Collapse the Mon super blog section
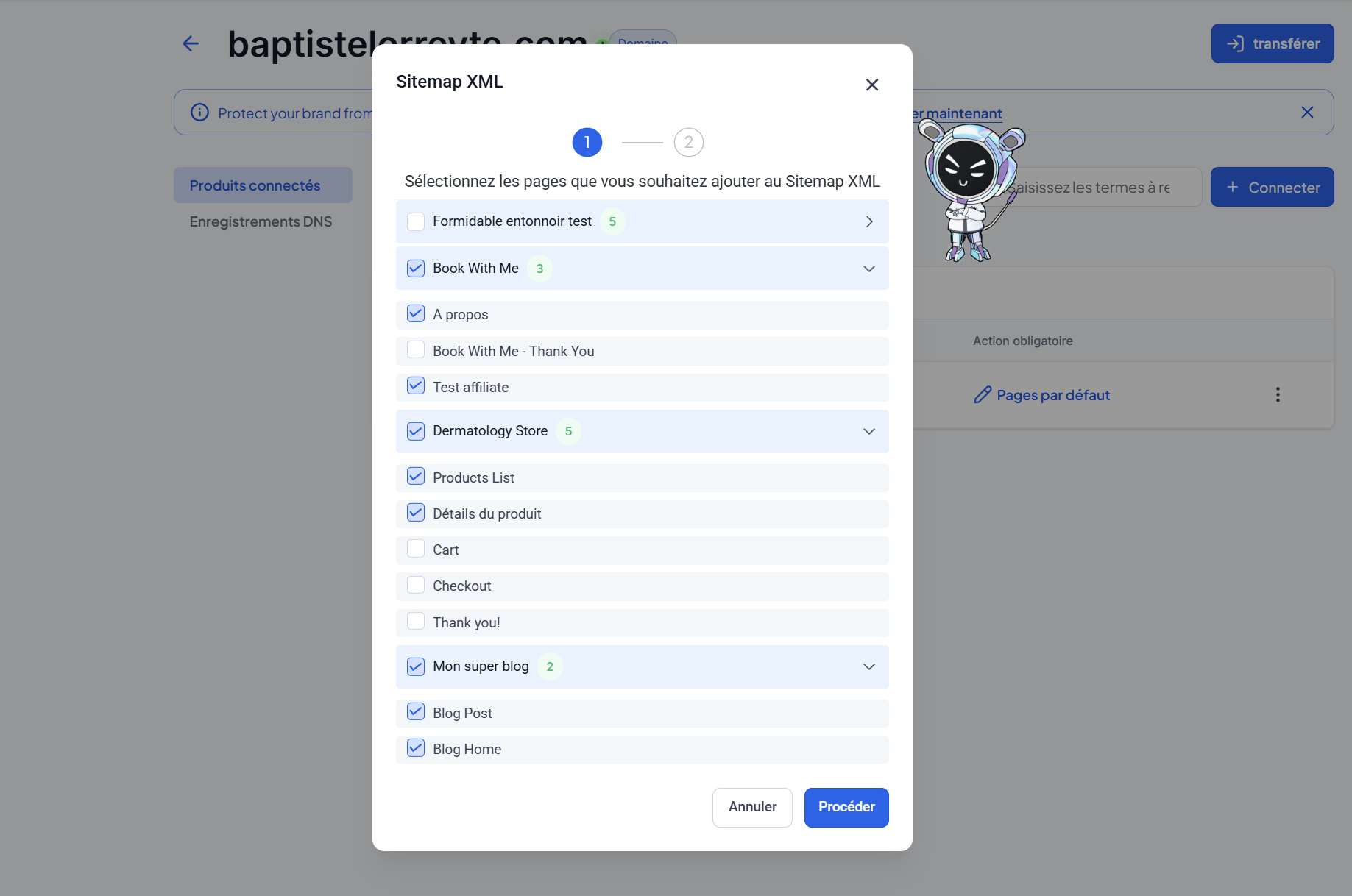Screen dimensions: 1352x896 [869, 666]
